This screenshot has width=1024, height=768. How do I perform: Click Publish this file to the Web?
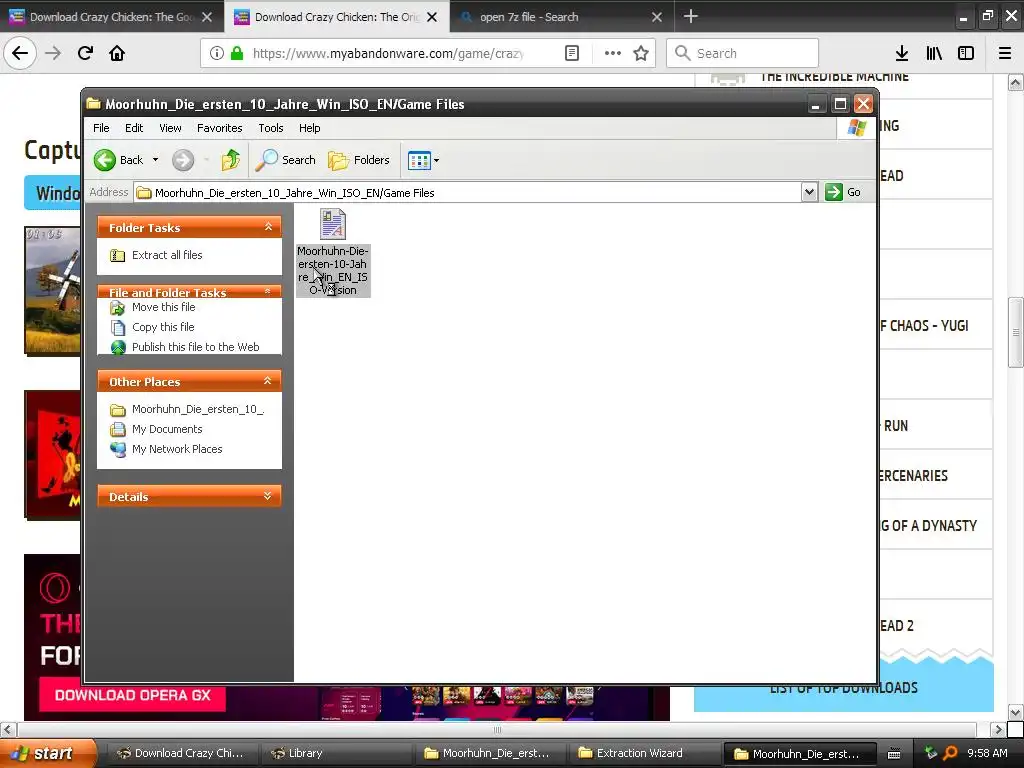(195, 347)
